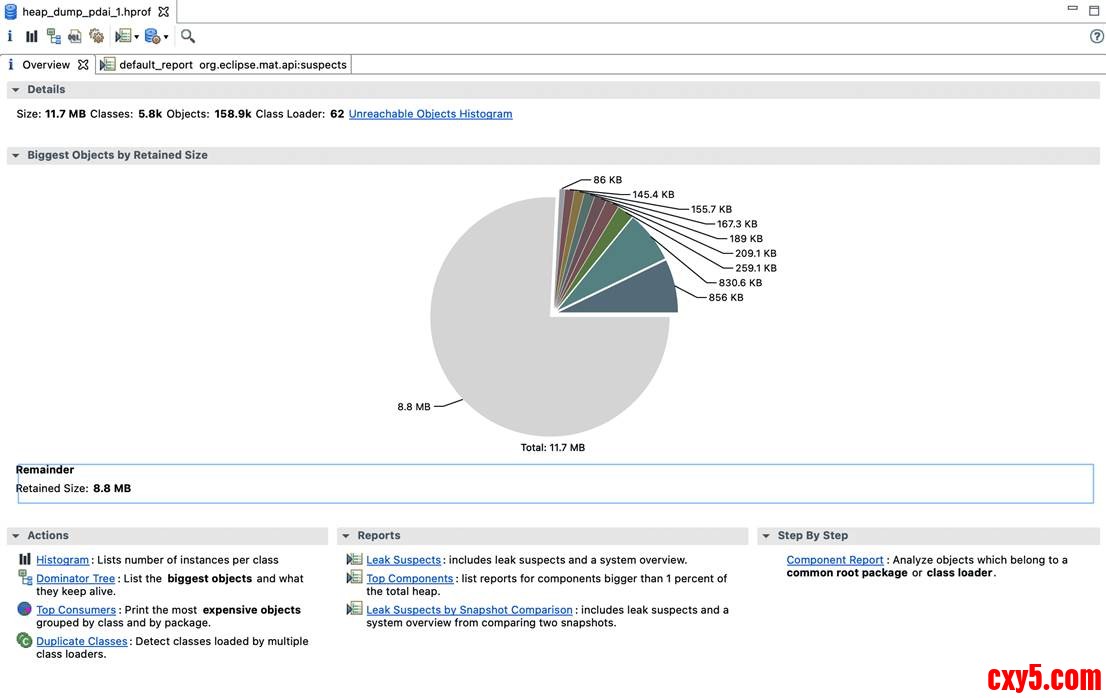
Task: Open the OQL query editor icon
Action: (x=75, y=36)
